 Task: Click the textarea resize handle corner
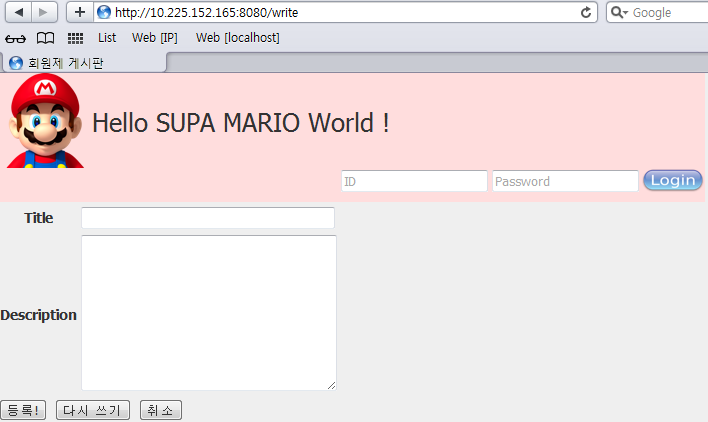[x=331, y=385]
